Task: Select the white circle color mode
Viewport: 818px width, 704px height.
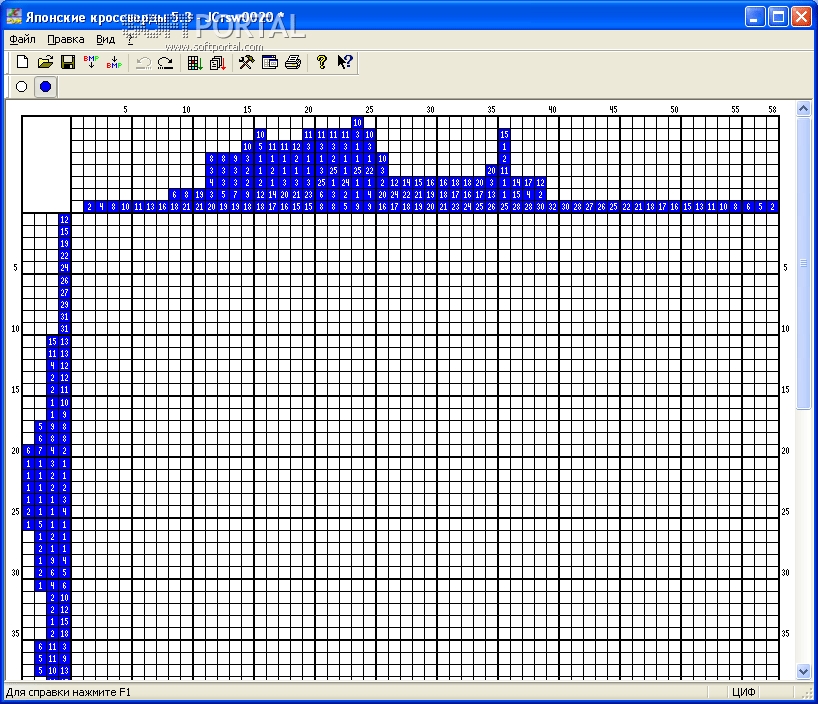Action: [22, 88]
